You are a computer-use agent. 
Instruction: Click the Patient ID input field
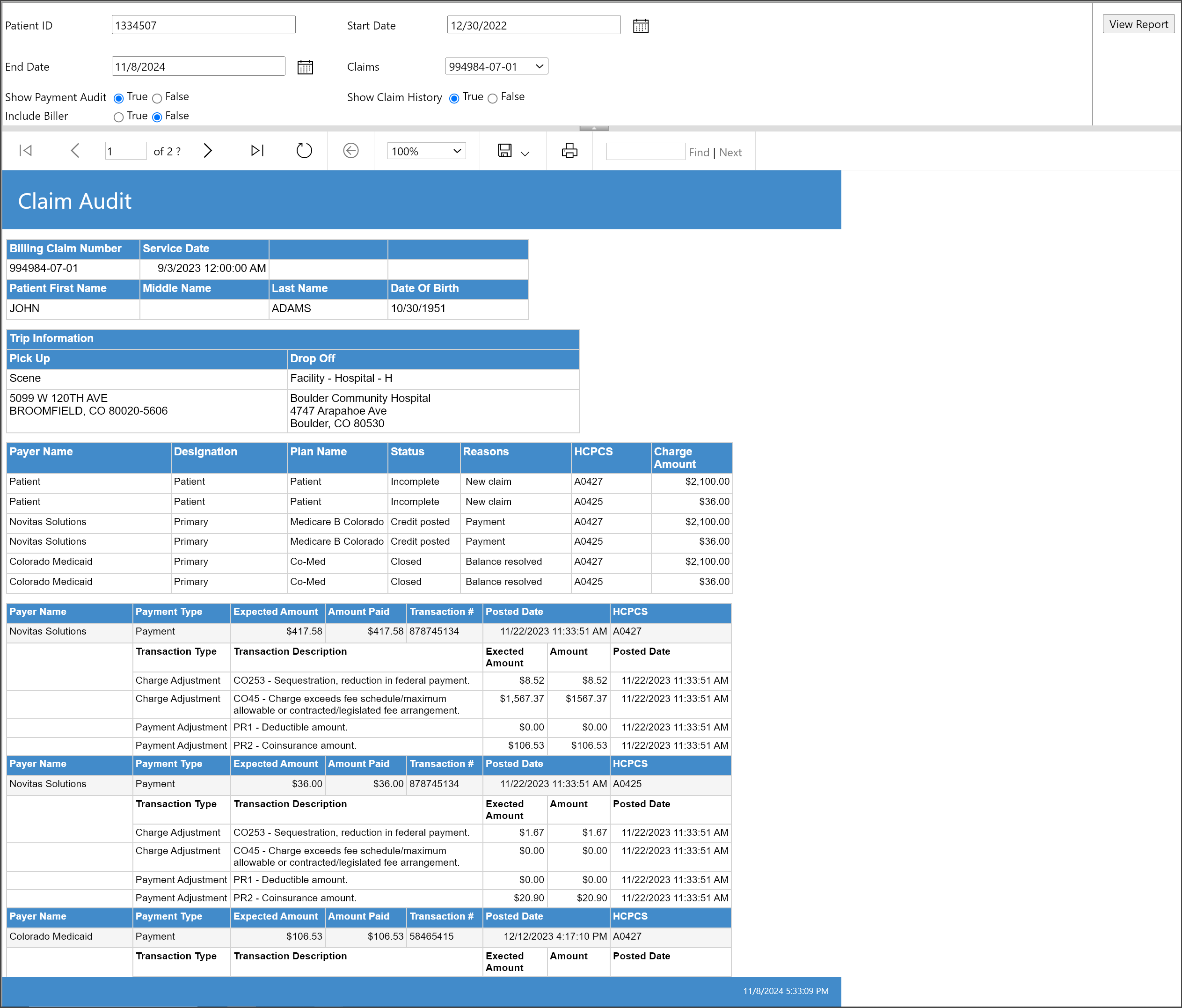(x=203, y=25)
